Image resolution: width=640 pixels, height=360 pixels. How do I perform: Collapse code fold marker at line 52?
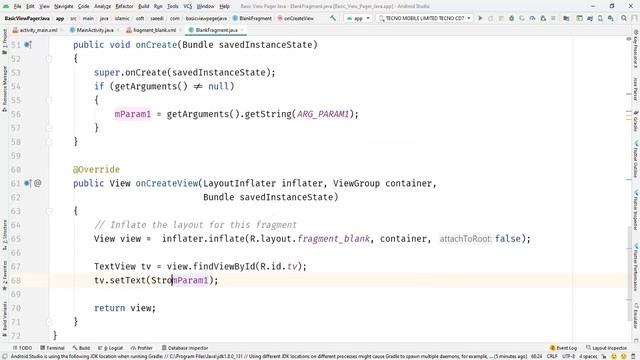pyautogui.click(x=49, y=59)
